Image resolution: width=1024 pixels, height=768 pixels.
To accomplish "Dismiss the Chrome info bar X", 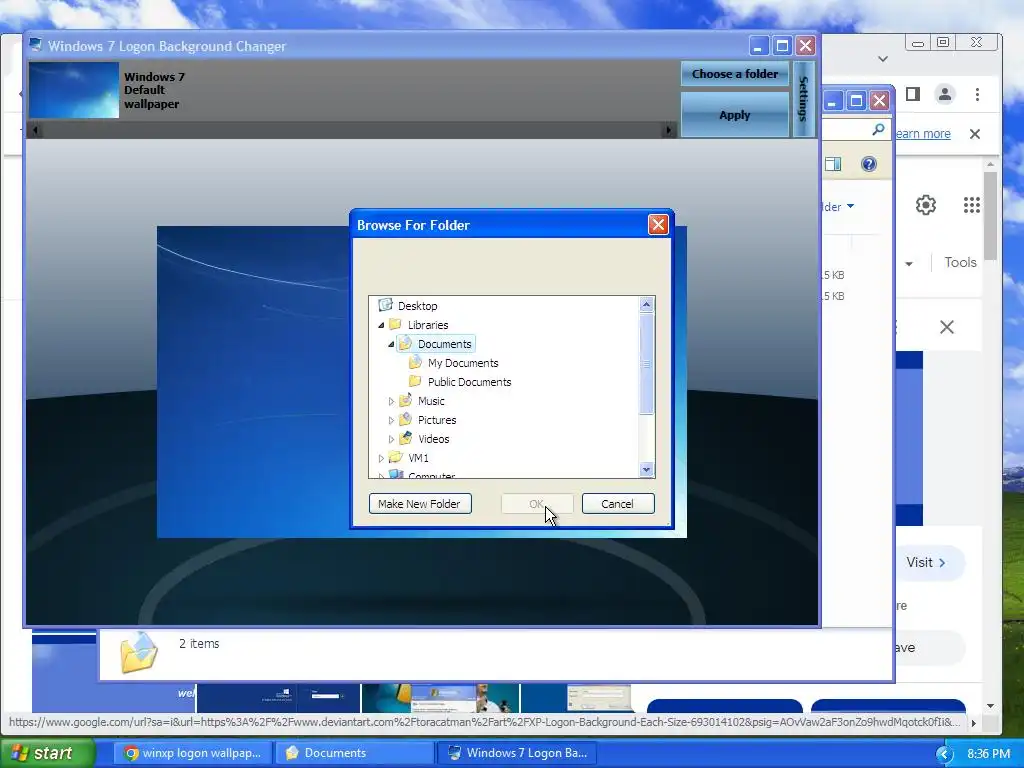I will pyautogui.click(x=975, y=134).
